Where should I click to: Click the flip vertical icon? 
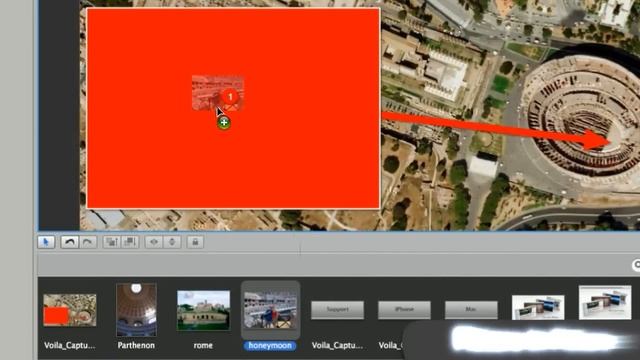point(172,242)
